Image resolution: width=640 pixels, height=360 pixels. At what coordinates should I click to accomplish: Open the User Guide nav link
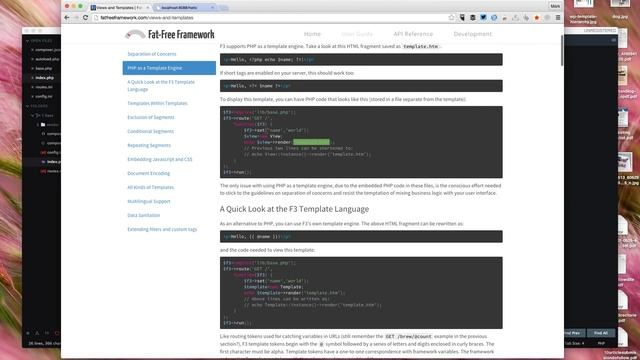(x=357, y=34)
